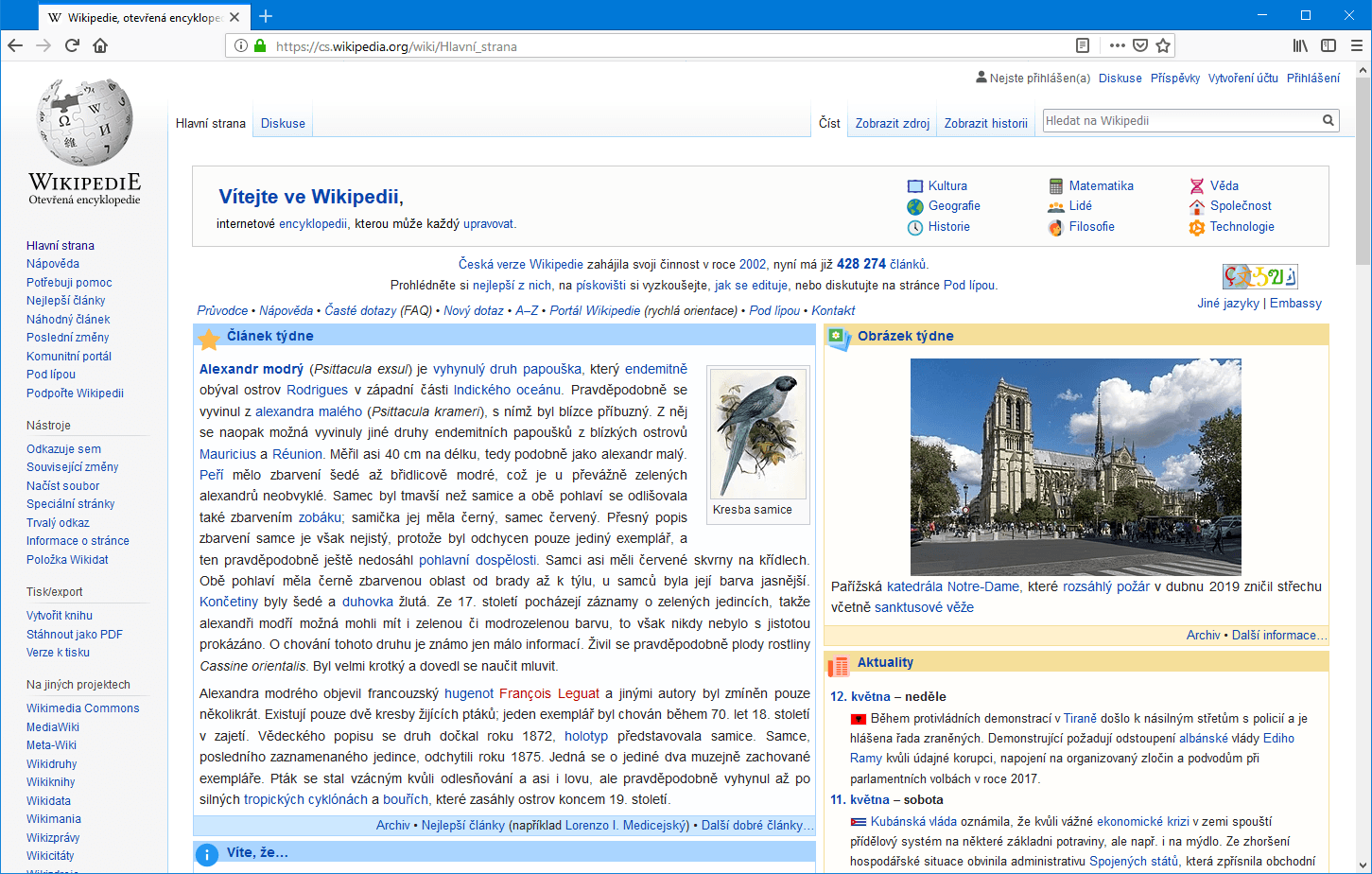The image size is (1372, 874).
Task: Click the Další informace link under the picture
Action: pos(1279,636)
